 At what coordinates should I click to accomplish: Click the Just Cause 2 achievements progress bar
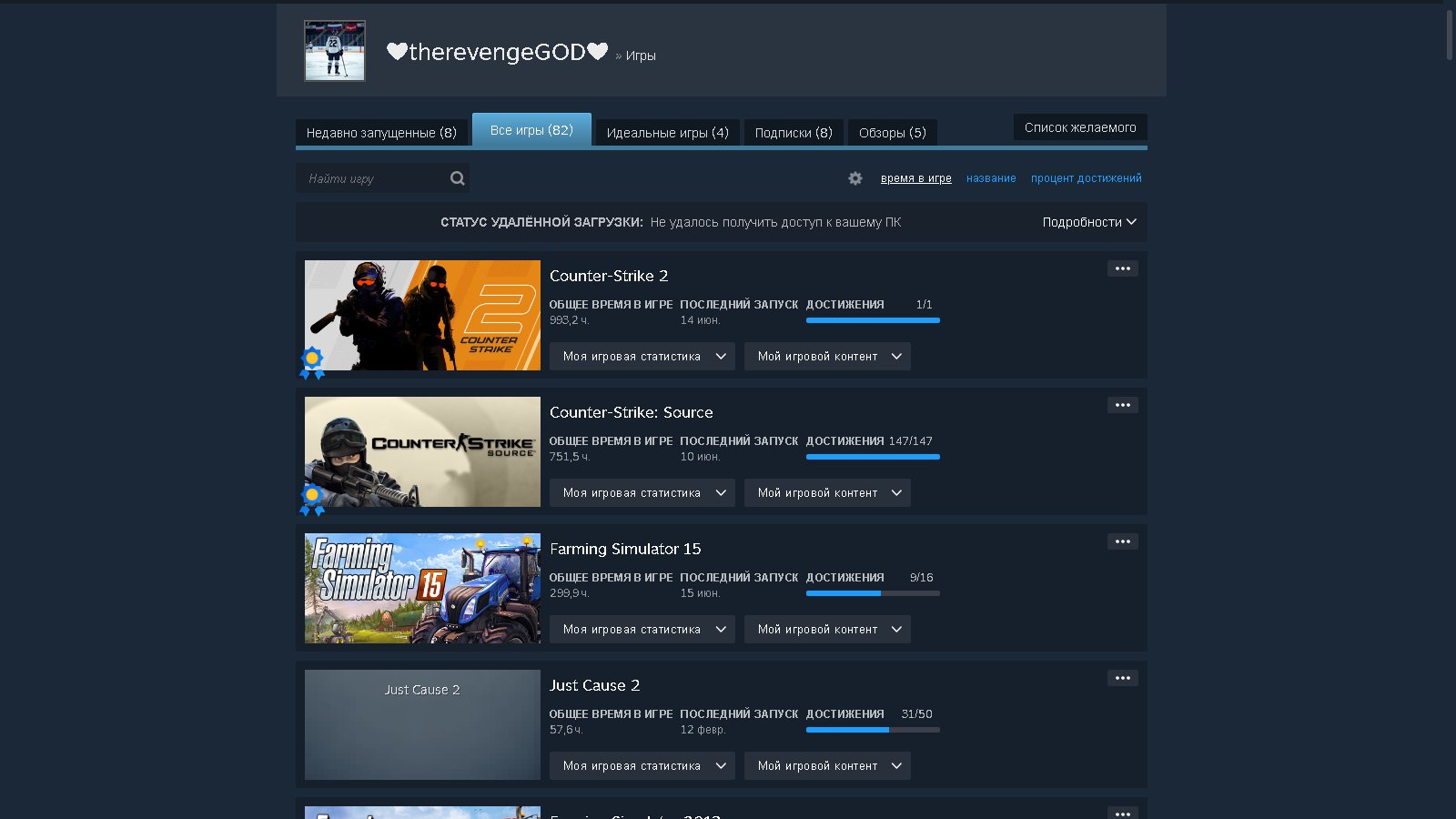coord(873,730)
